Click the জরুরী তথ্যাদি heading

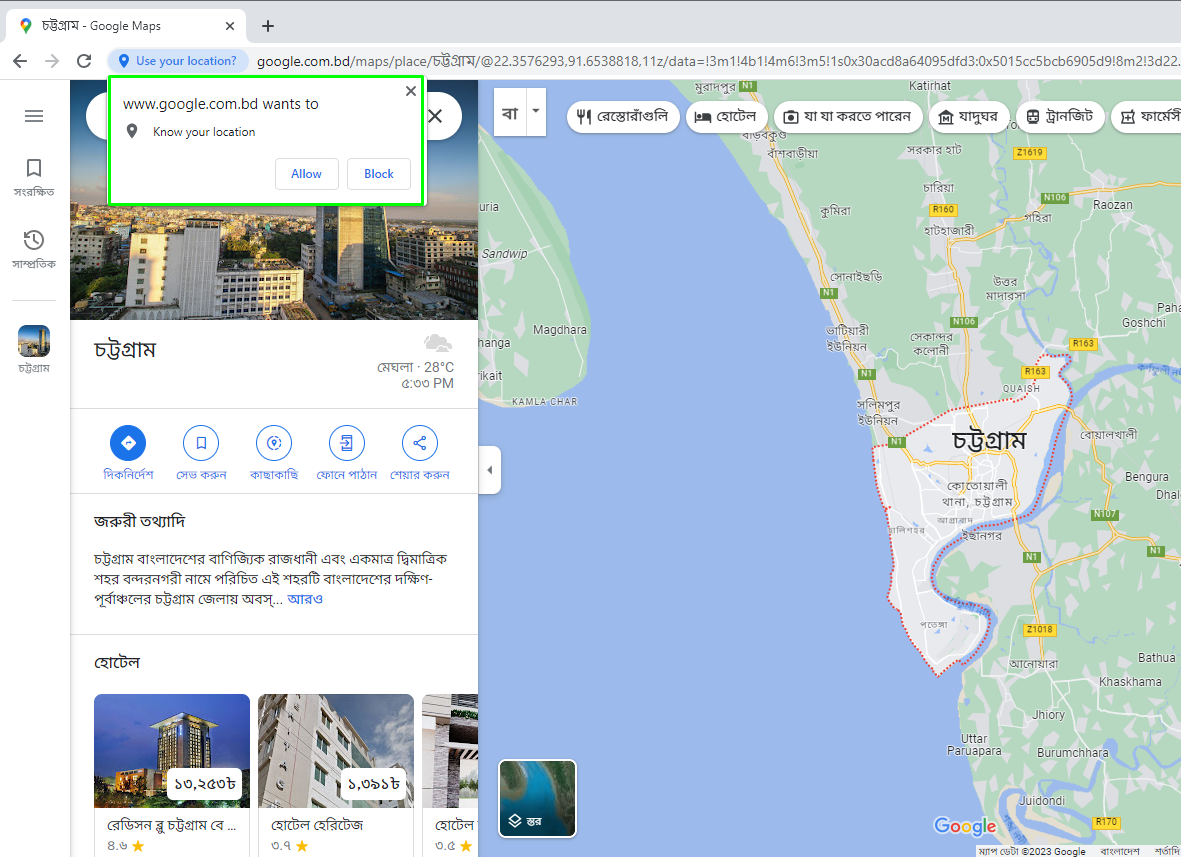pos(139,521)
